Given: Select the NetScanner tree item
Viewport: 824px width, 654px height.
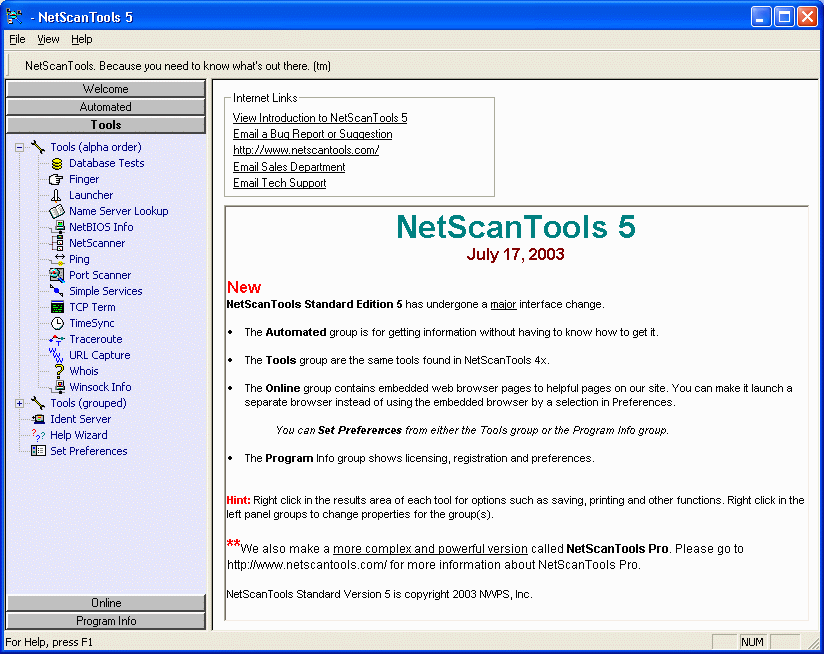Looking at the screenshot, I should tap(97, 243).
